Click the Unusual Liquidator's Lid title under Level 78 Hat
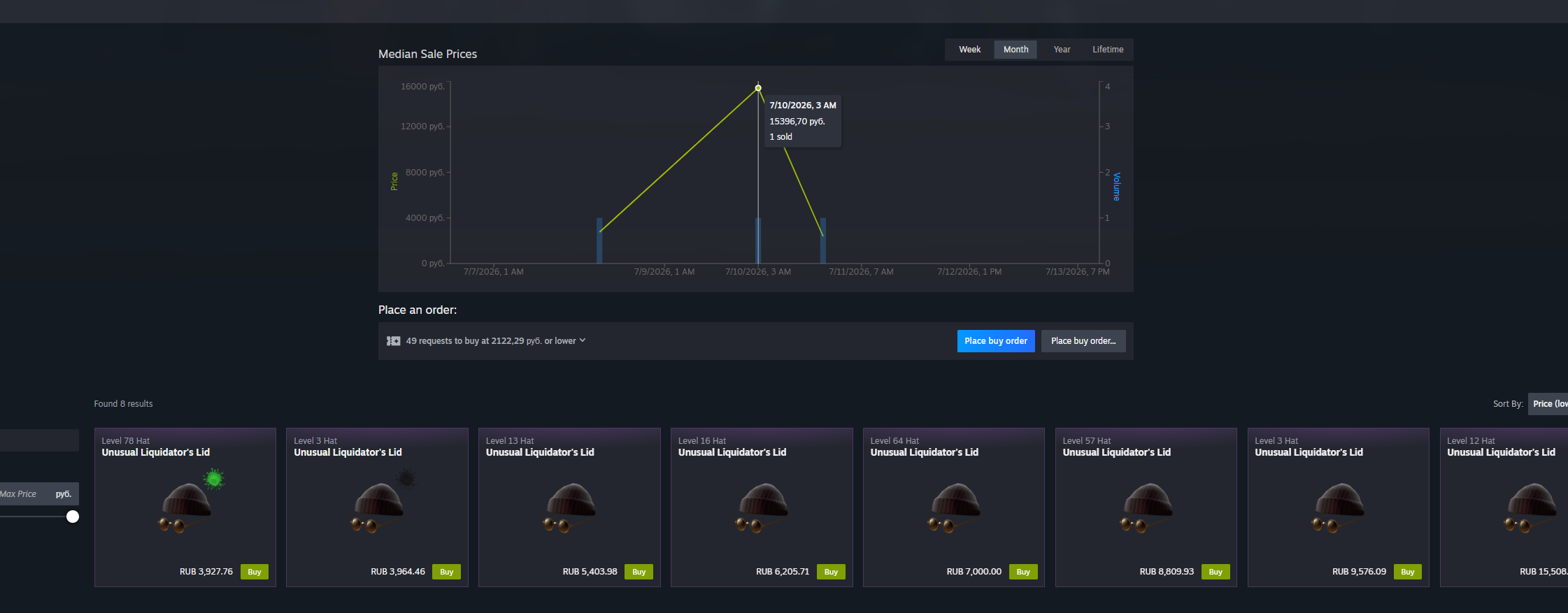Viewport: 1568px width, 613px height. 156,452
